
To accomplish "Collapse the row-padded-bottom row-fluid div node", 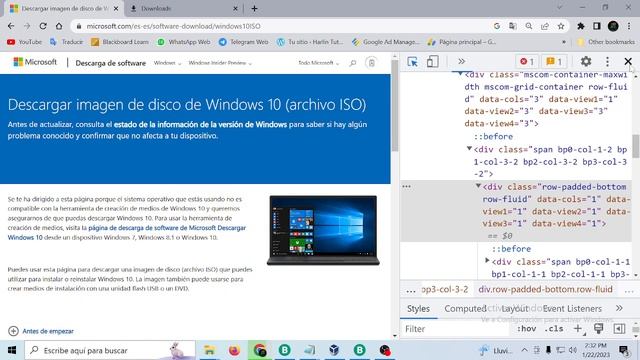I will (478, 186).
